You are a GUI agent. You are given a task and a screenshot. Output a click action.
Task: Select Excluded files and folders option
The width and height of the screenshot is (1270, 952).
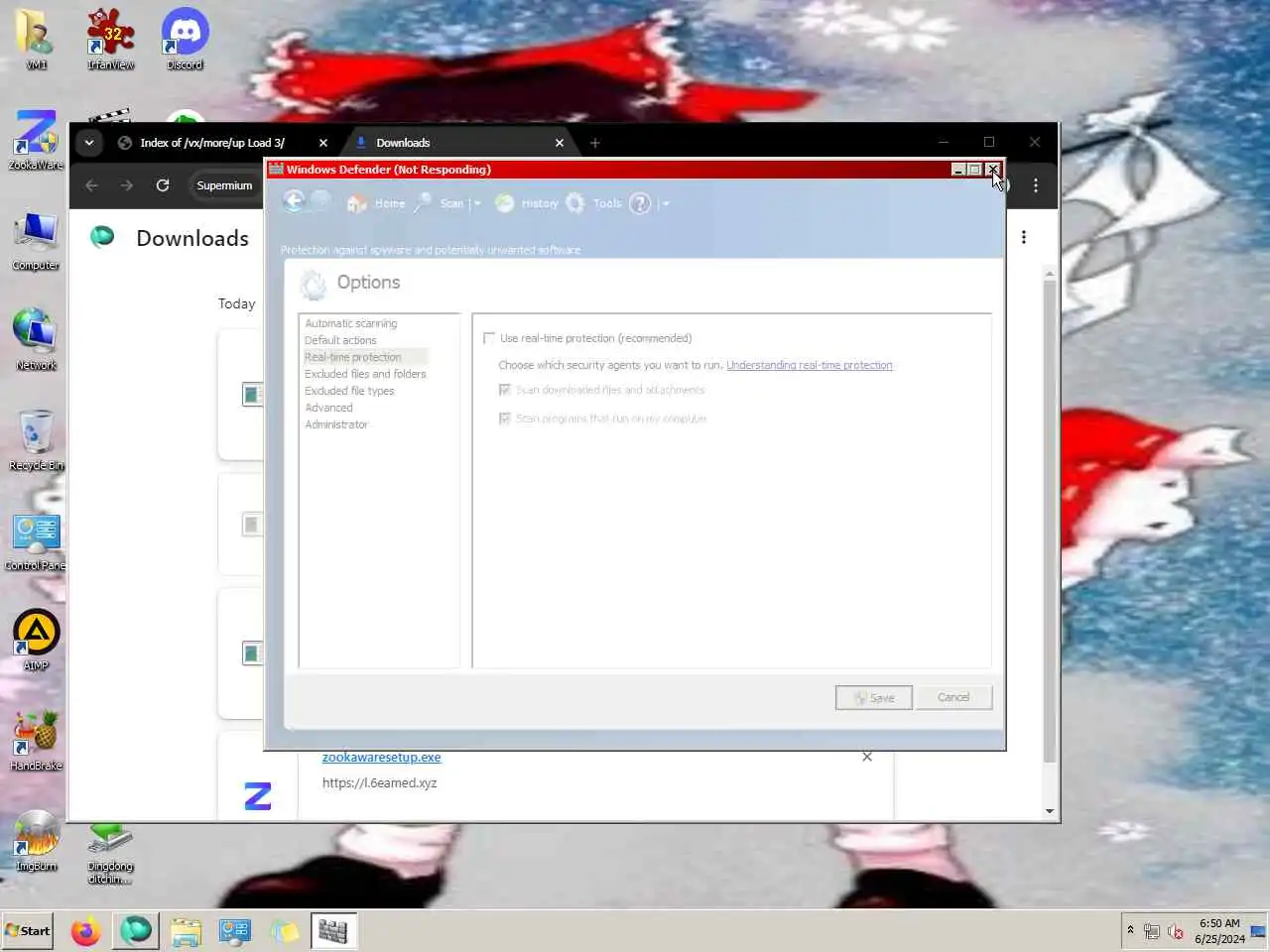point(365,374)
